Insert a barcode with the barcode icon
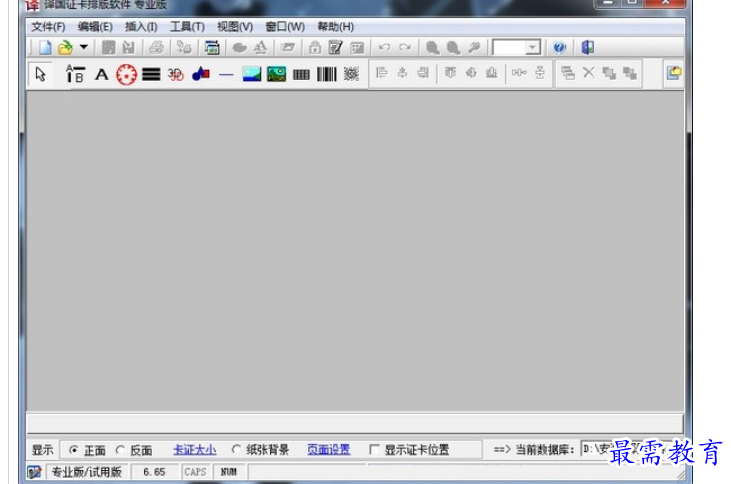This screenshot has height=484, width=731. click(x=326, y=74)
